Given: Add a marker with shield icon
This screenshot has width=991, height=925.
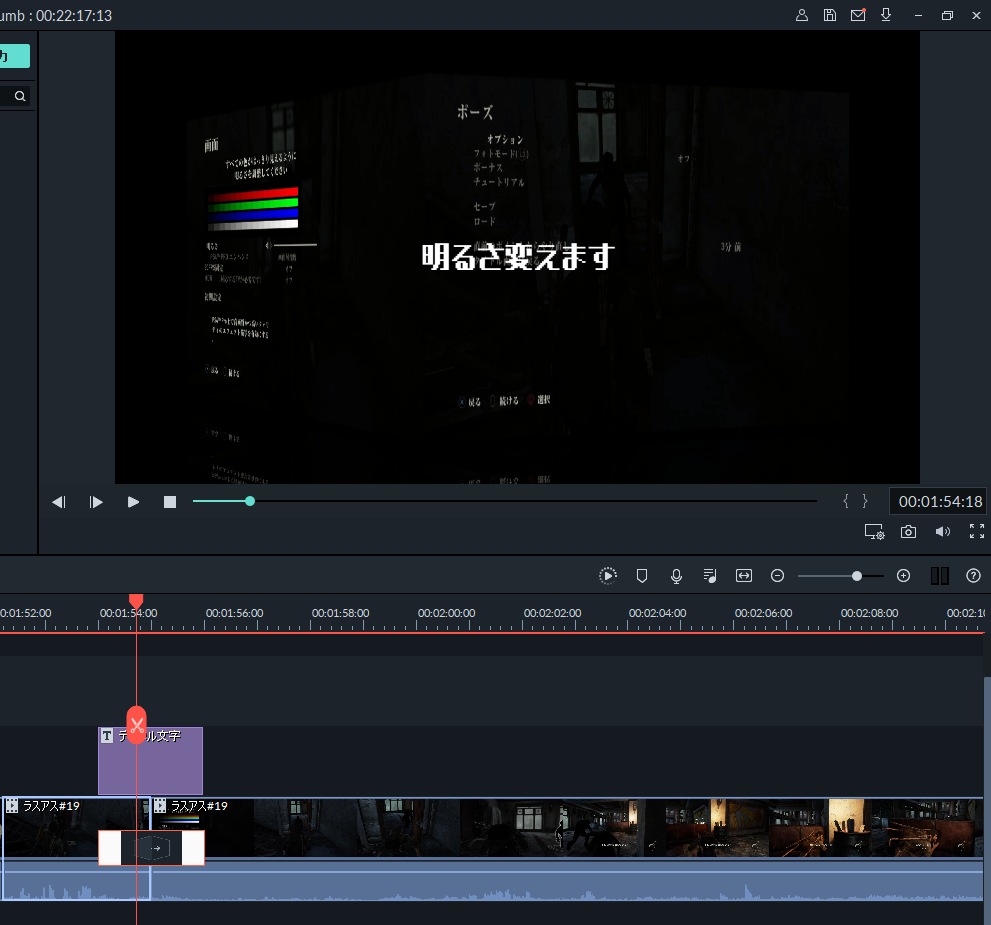Looking at the screenshot, I should pos(641,576).
